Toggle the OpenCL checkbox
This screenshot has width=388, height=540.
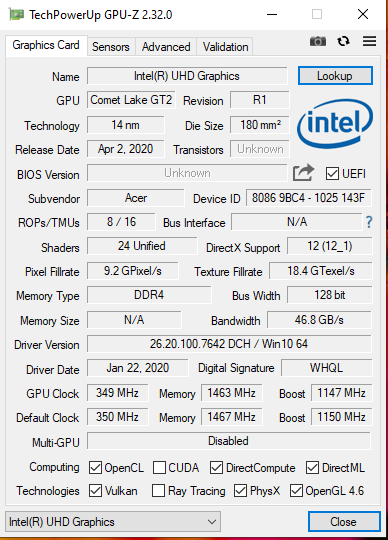point(95,468)
